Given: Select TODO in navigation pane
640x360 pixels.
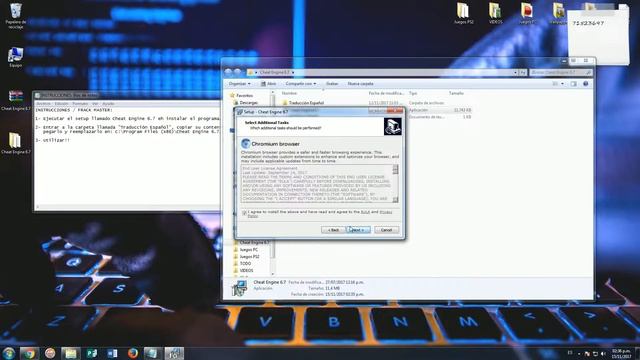Looking at the screenshot, I should point(242,264).
